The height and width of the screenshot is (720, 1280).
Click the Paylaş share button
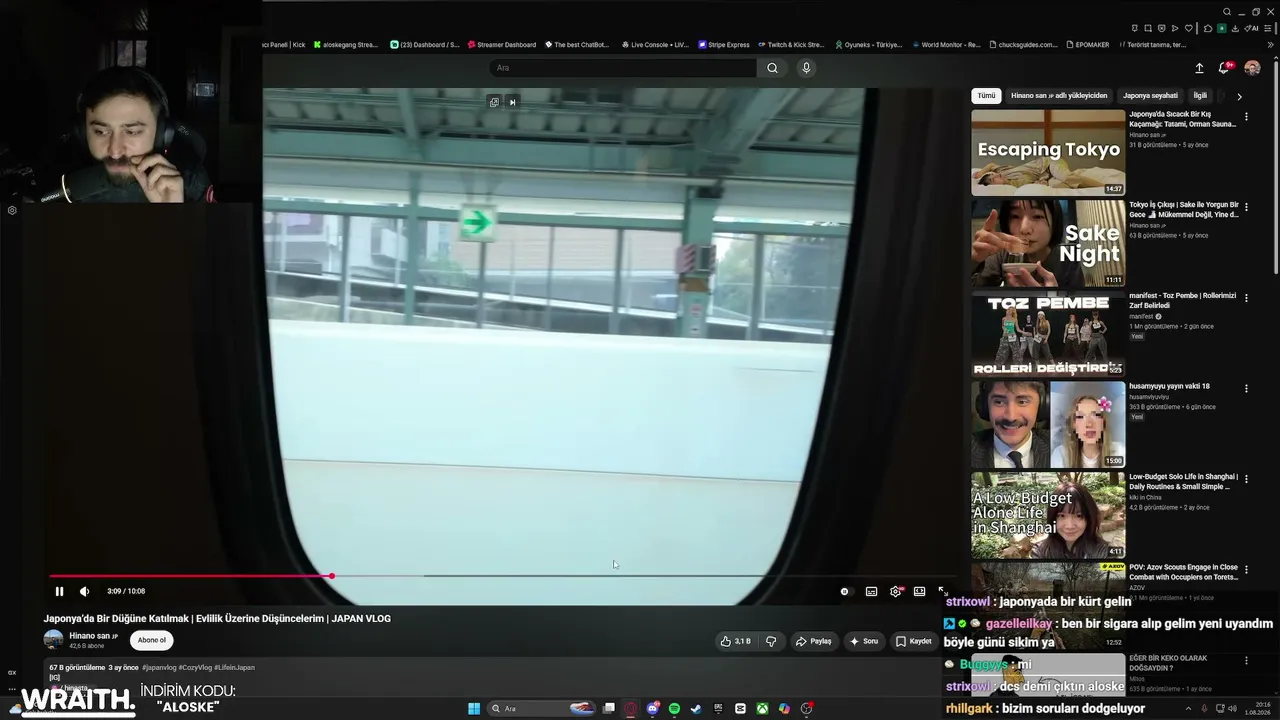[x=813, y=641]
